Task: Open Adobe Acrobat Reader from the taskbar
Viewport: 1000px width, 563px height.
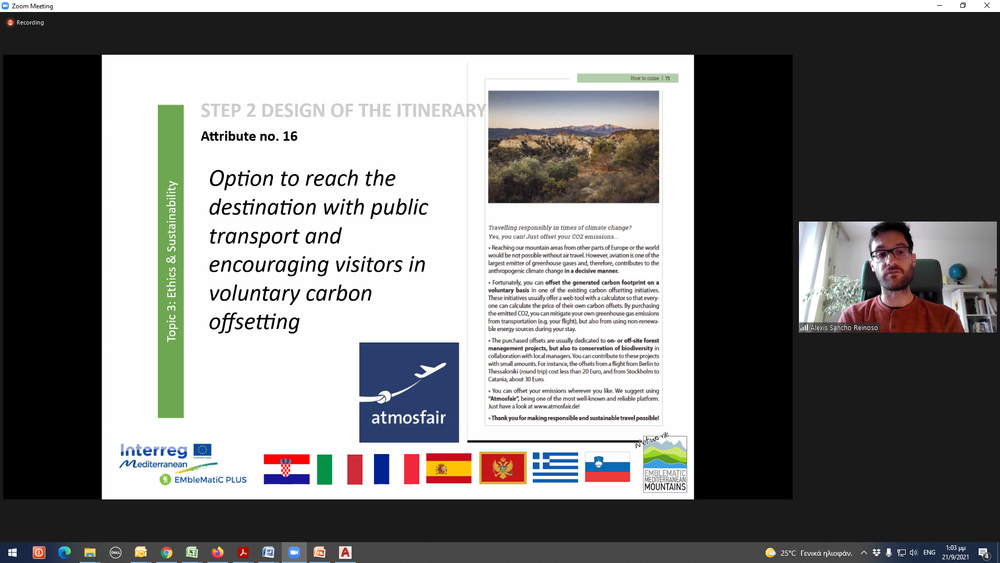Action: [x=243, y=552]
